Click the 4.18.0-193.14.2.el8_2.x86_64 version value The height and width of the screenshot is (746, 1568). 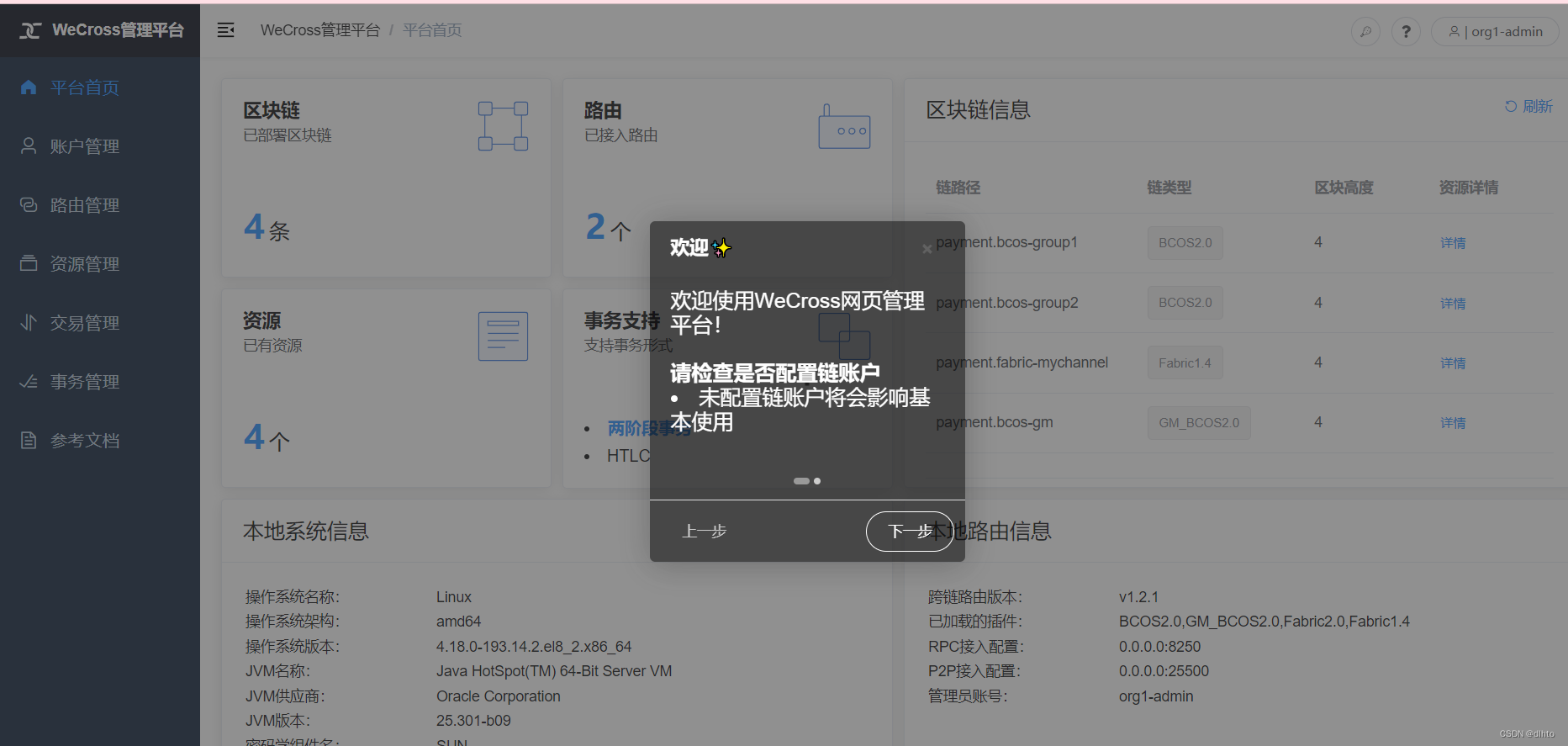[x=534, y=647]
